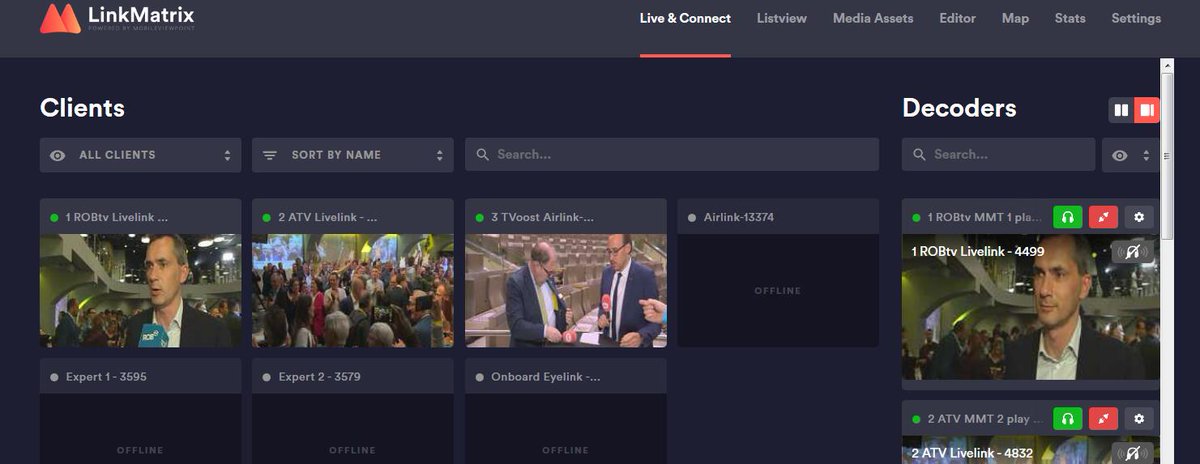The image size is (1200, 464).
Task: Click the Decoders search field
Action: (x=998, y=155)
